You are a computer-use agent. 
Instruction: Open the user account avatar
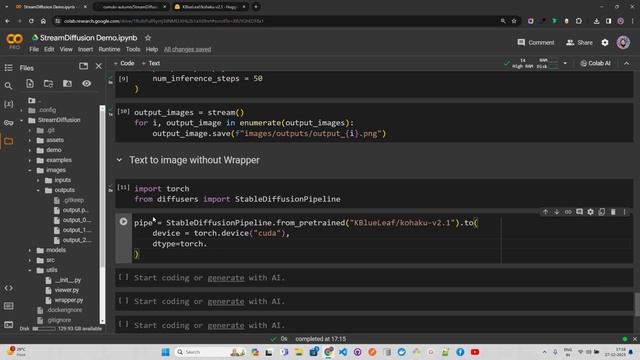pyautogui.click(x=623, y=42)
